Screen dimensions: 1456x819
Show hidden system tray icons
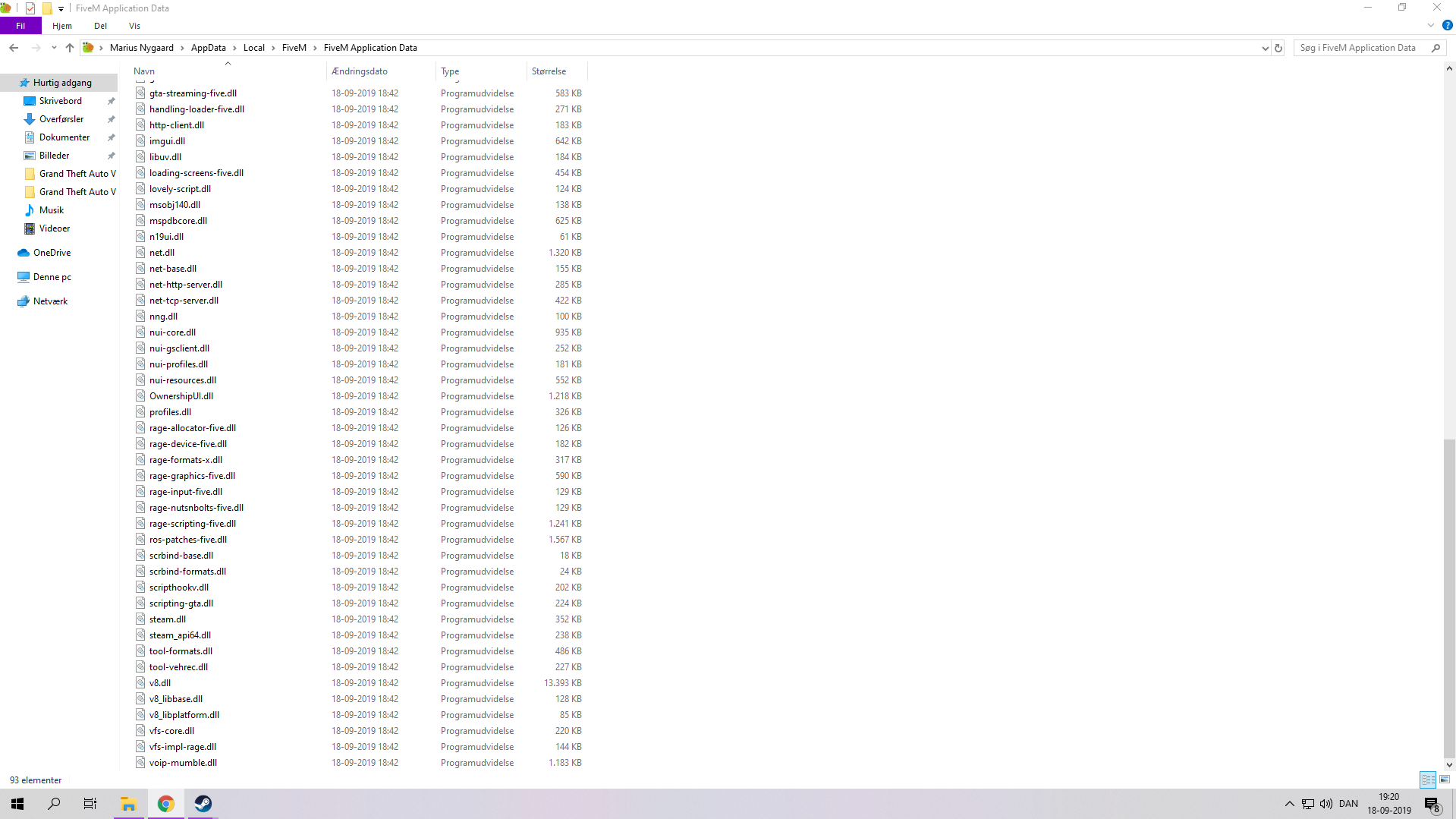1289,804
